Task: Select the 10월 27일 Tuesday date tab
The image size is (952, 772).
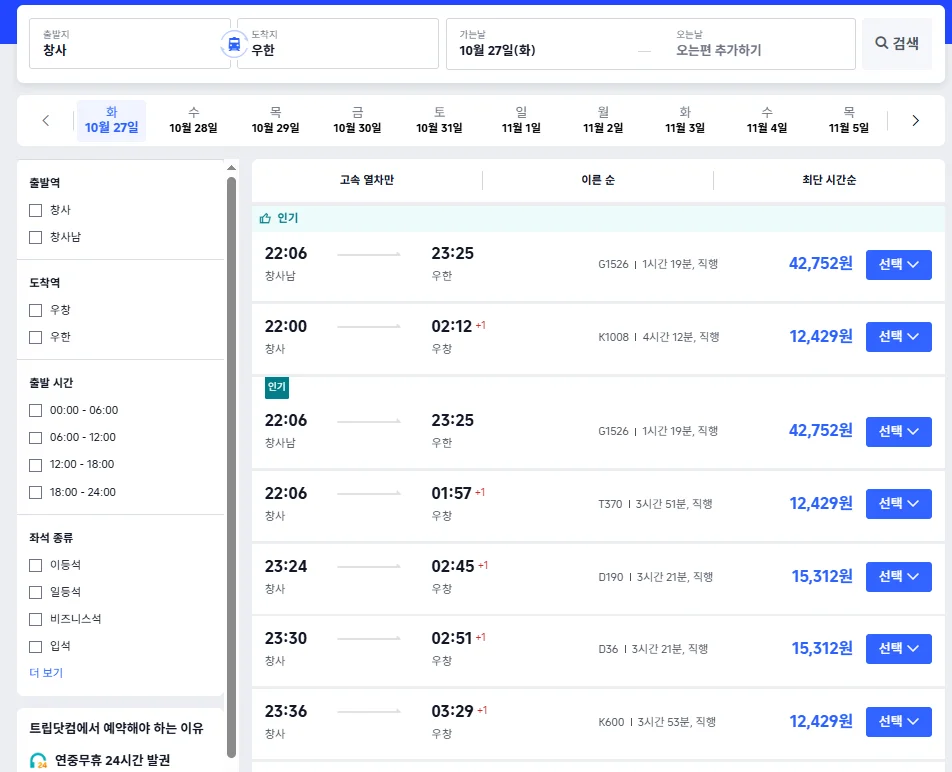Action: pos(111,120)
